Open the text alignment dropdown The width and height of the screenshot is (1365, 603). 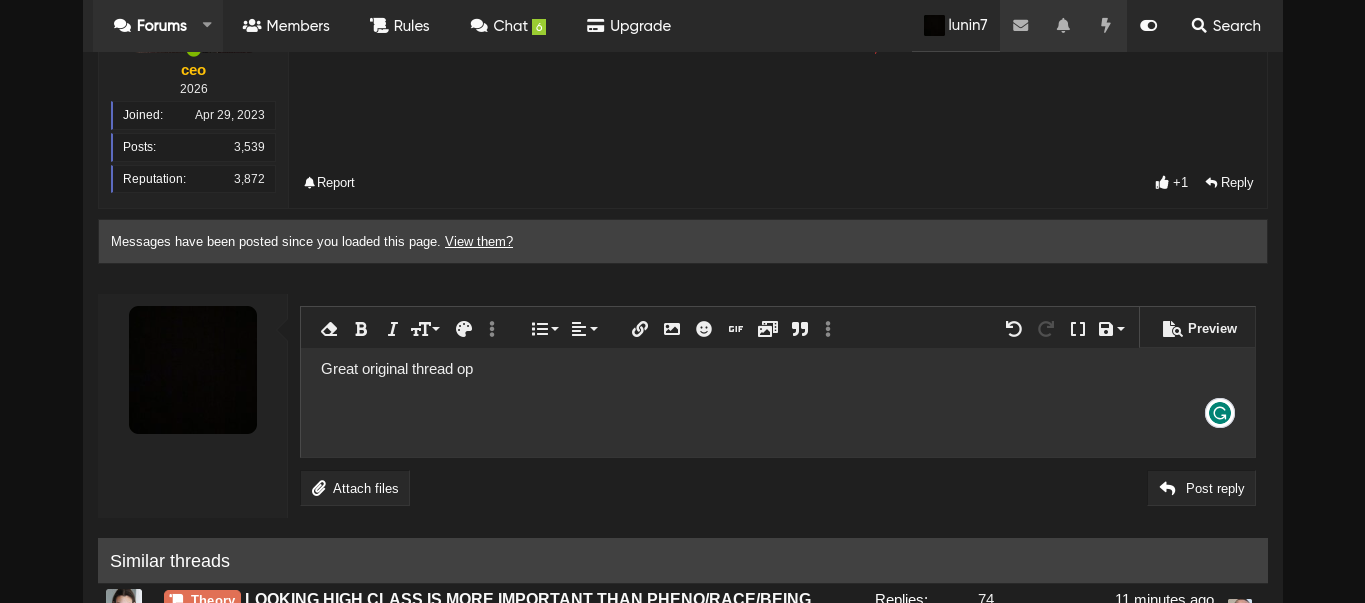coord(584,329)
